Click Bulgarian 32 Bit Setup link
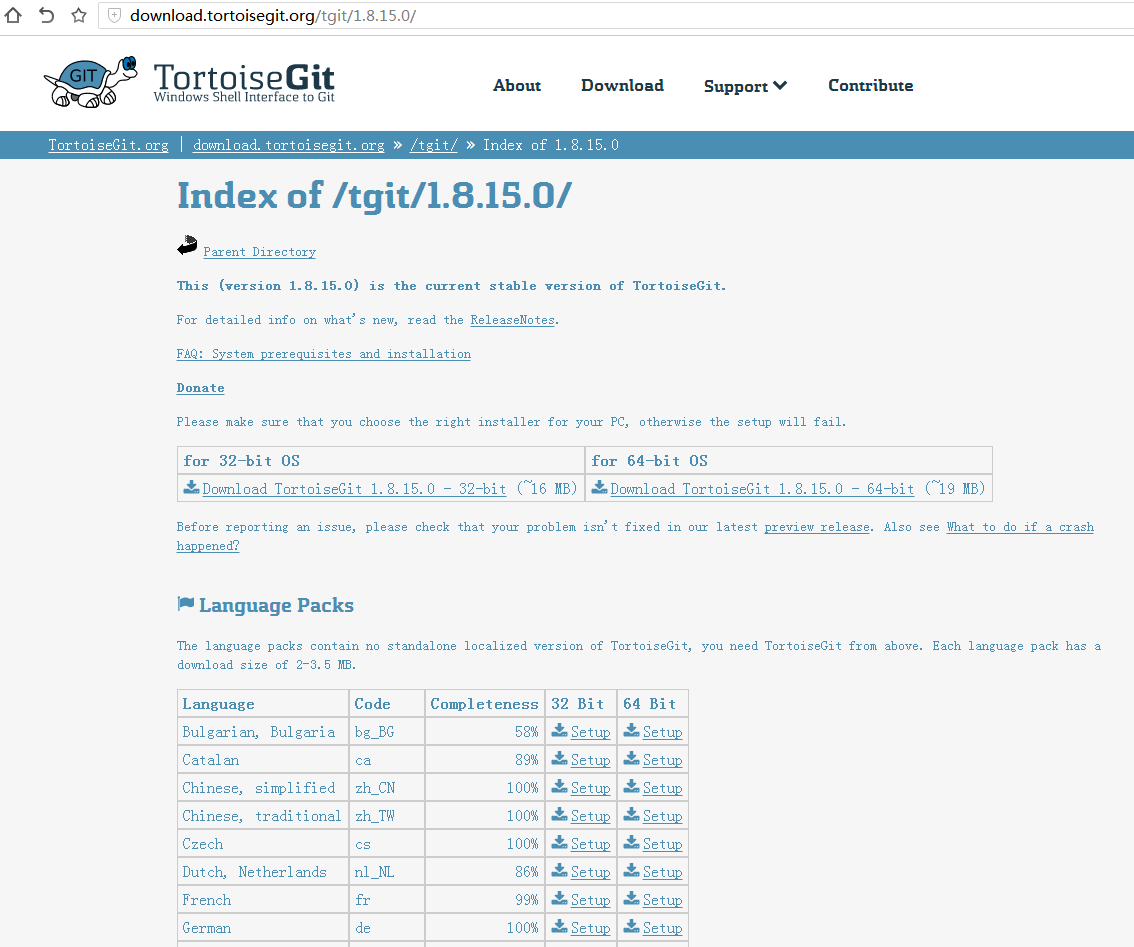 pos(590,732)
